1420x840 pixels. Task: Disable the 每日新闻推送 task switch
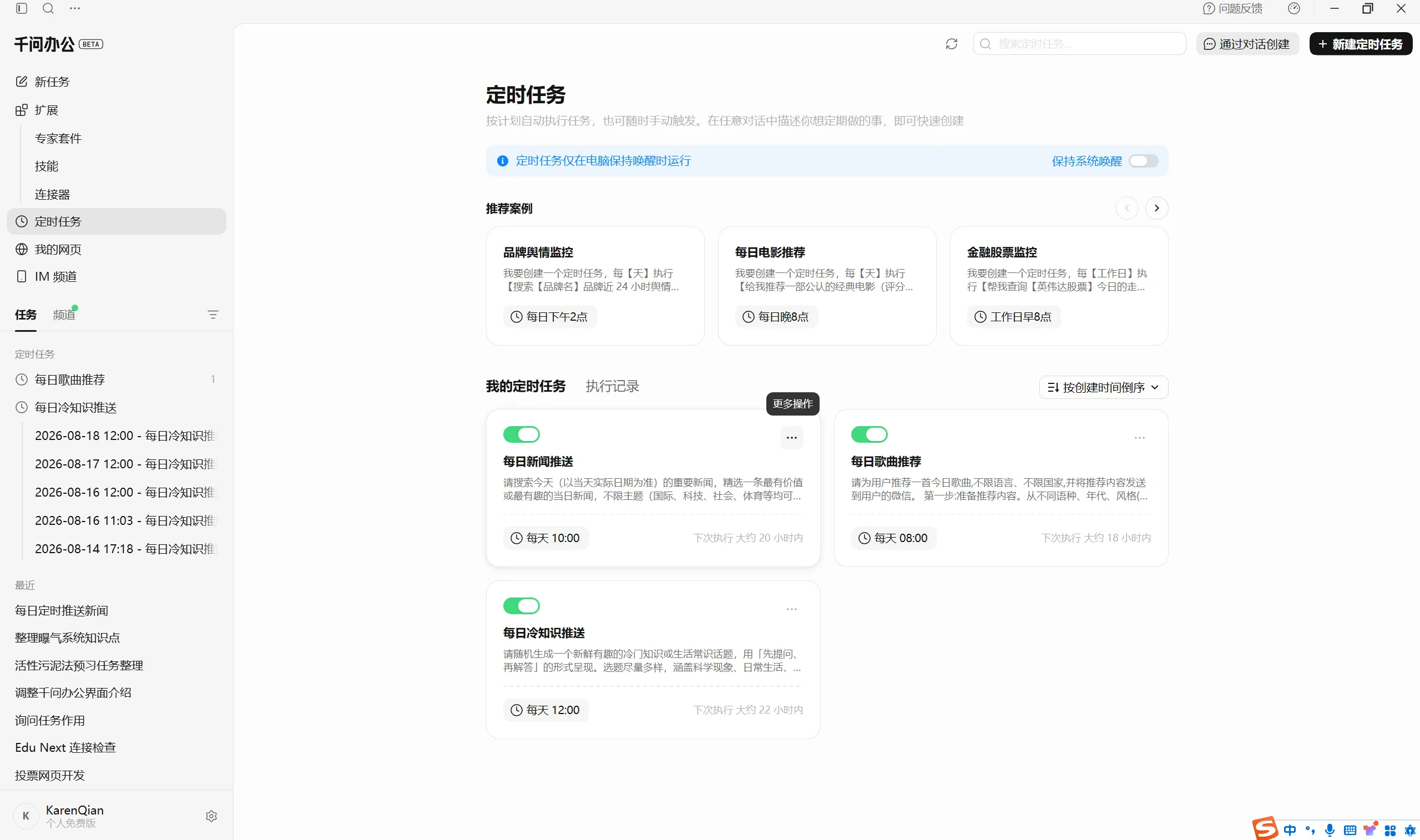click(521, 435)
